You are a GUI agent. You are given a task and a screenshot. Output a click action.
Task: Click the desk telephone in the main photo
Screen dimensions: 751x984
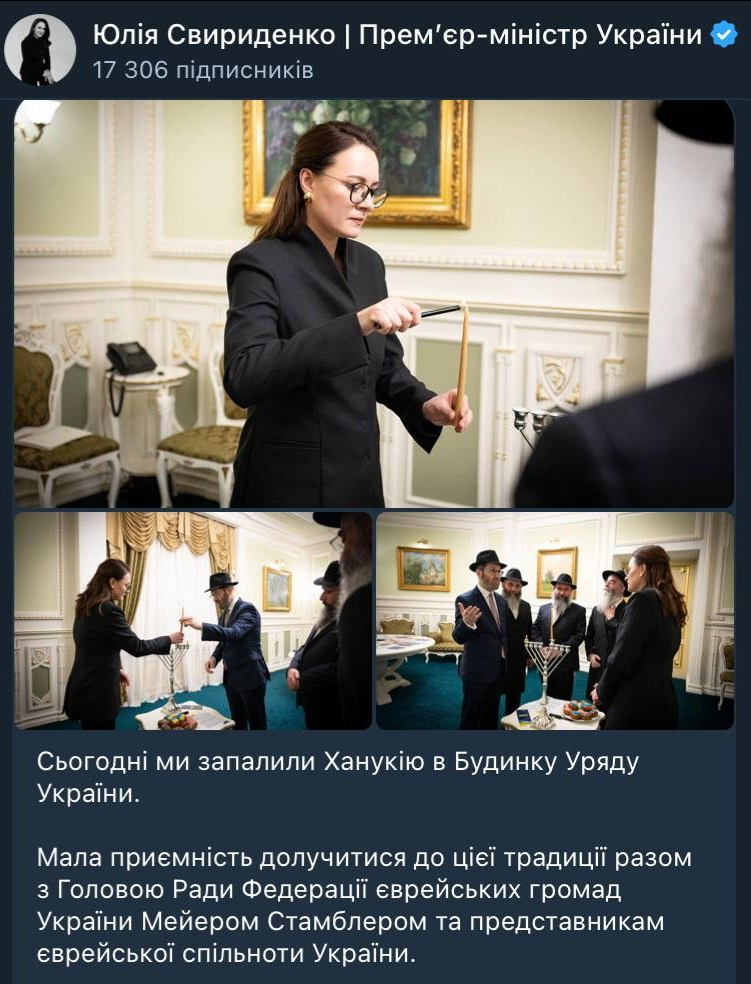point(130,360)
